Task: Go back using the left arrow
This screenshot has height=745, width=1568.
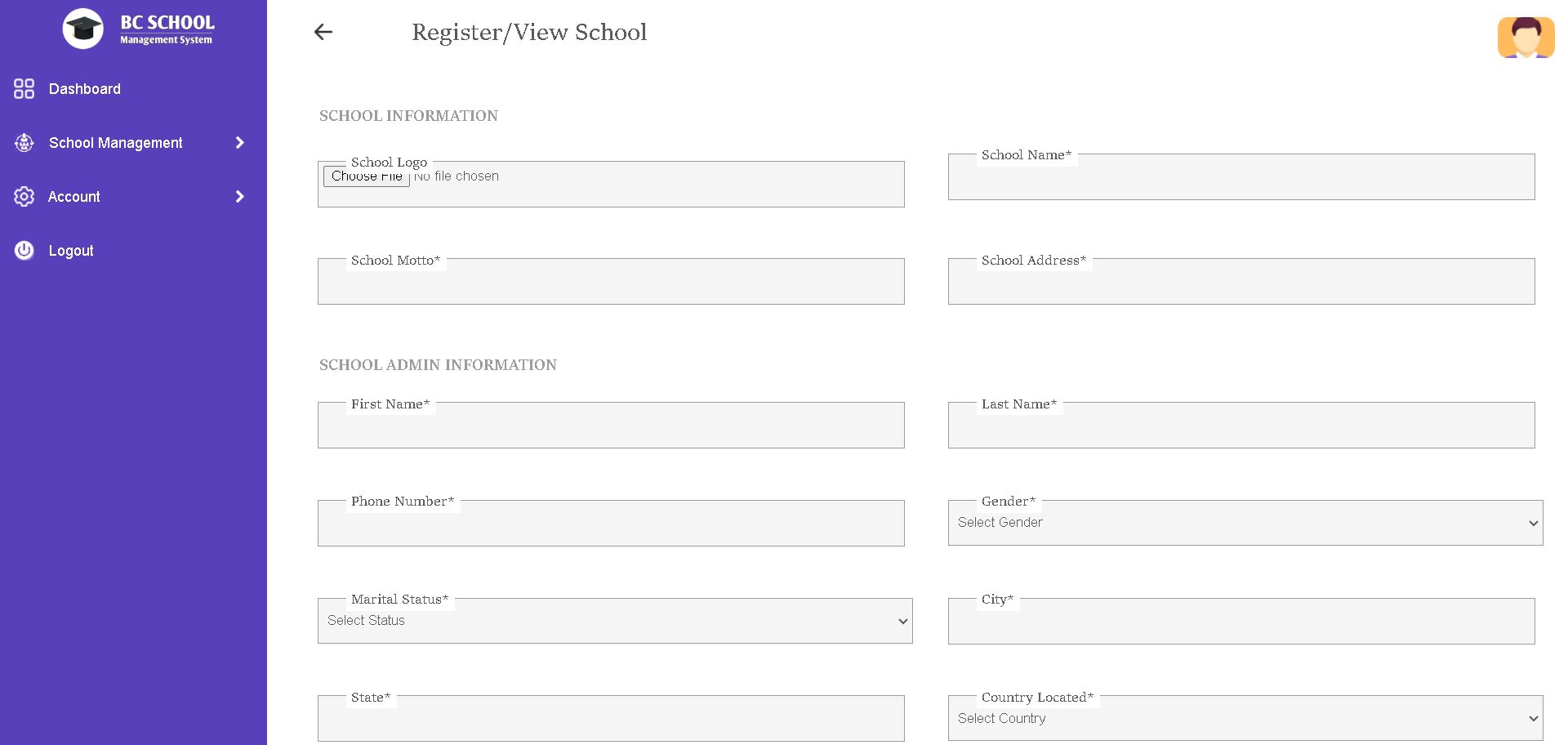Action: [x=323, y=32]
